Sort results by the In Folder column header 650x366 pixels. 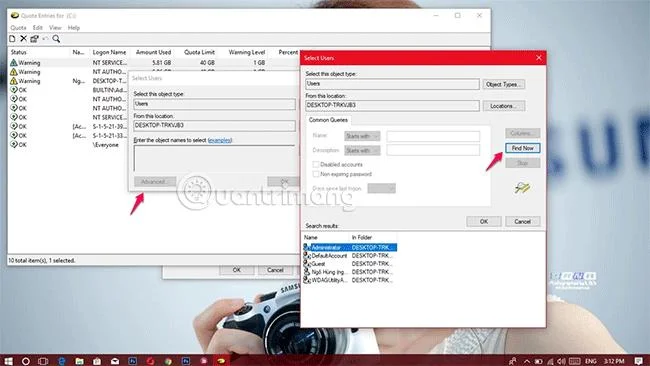point(373,238)
